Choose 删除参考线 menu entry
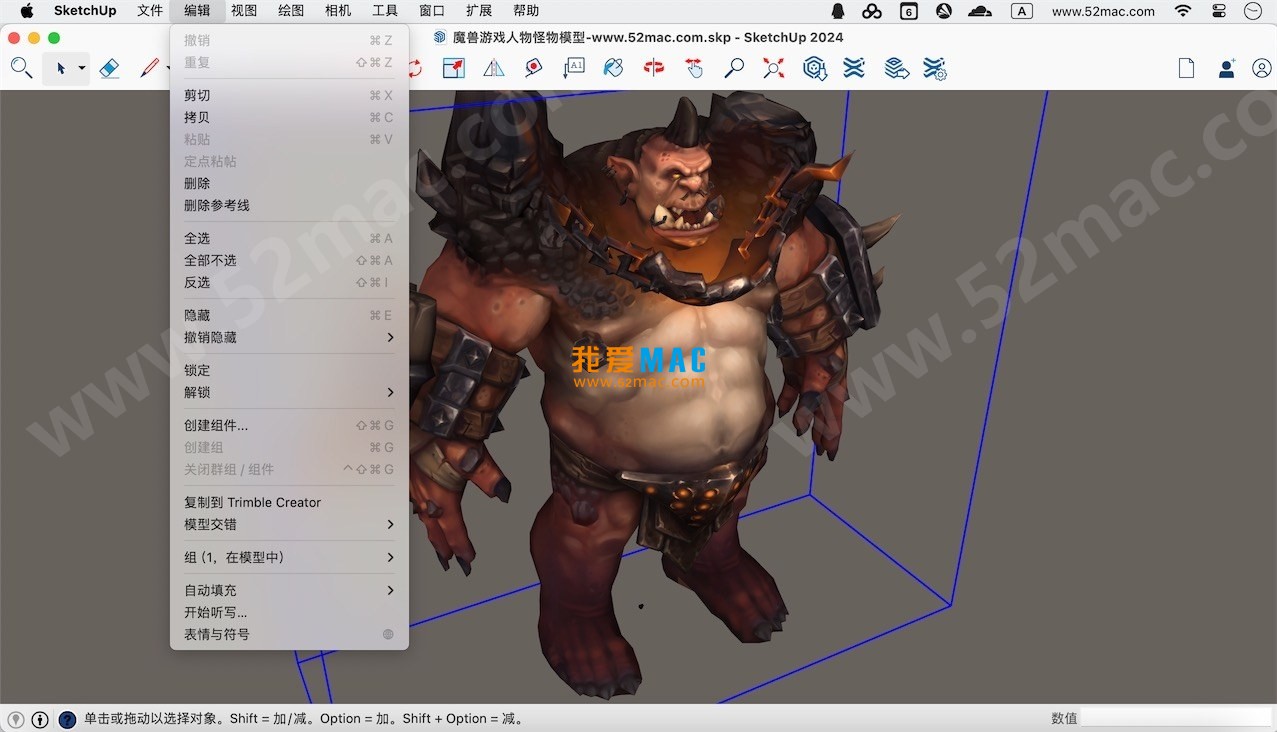 [289, 205]
